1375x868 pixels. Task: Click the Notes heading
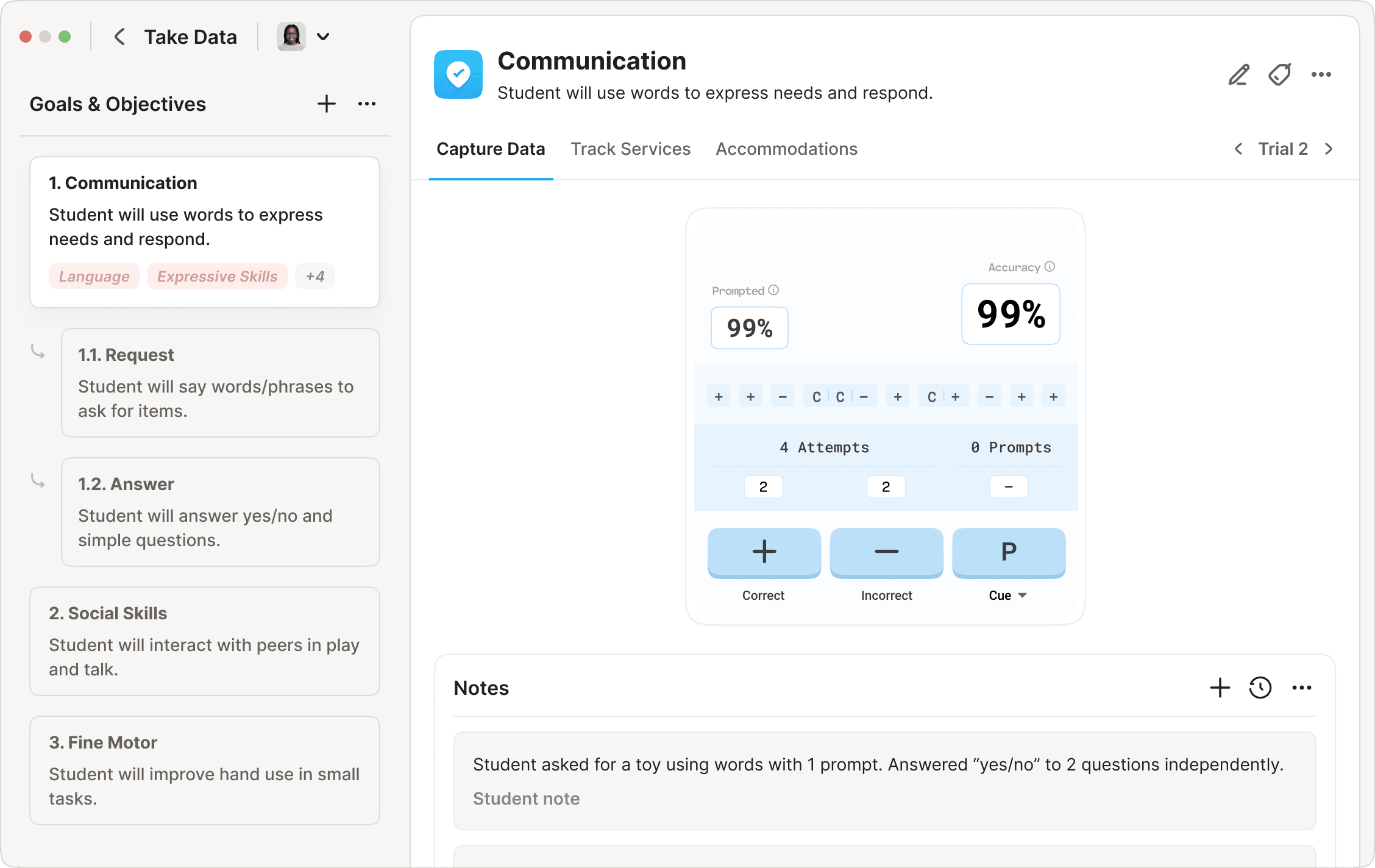coord(481,688)
